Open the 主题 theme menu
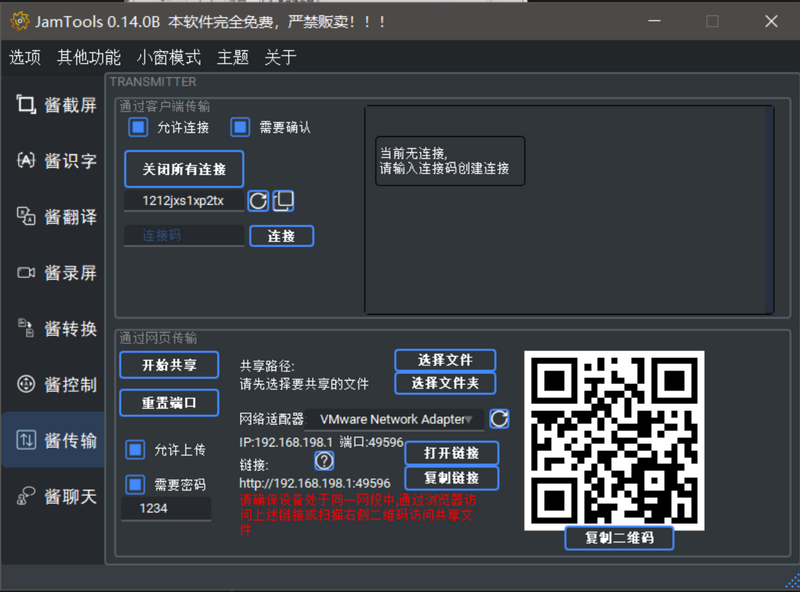 tap(232, 57)
